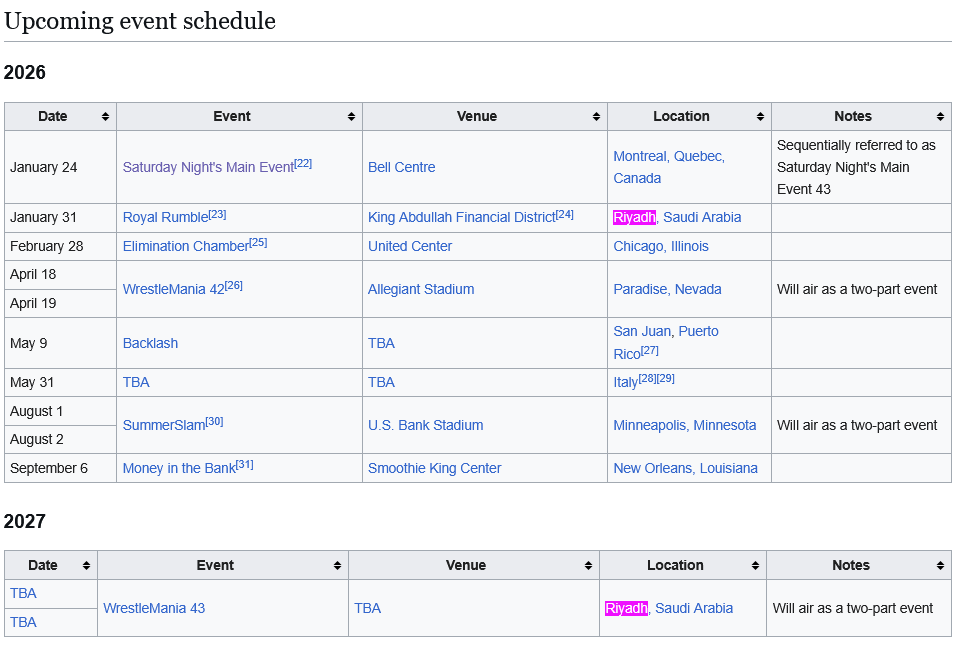Open the Minneapolis, Minnesota link
This screenshot has height=652, width=971.
[x=685, y=425]
